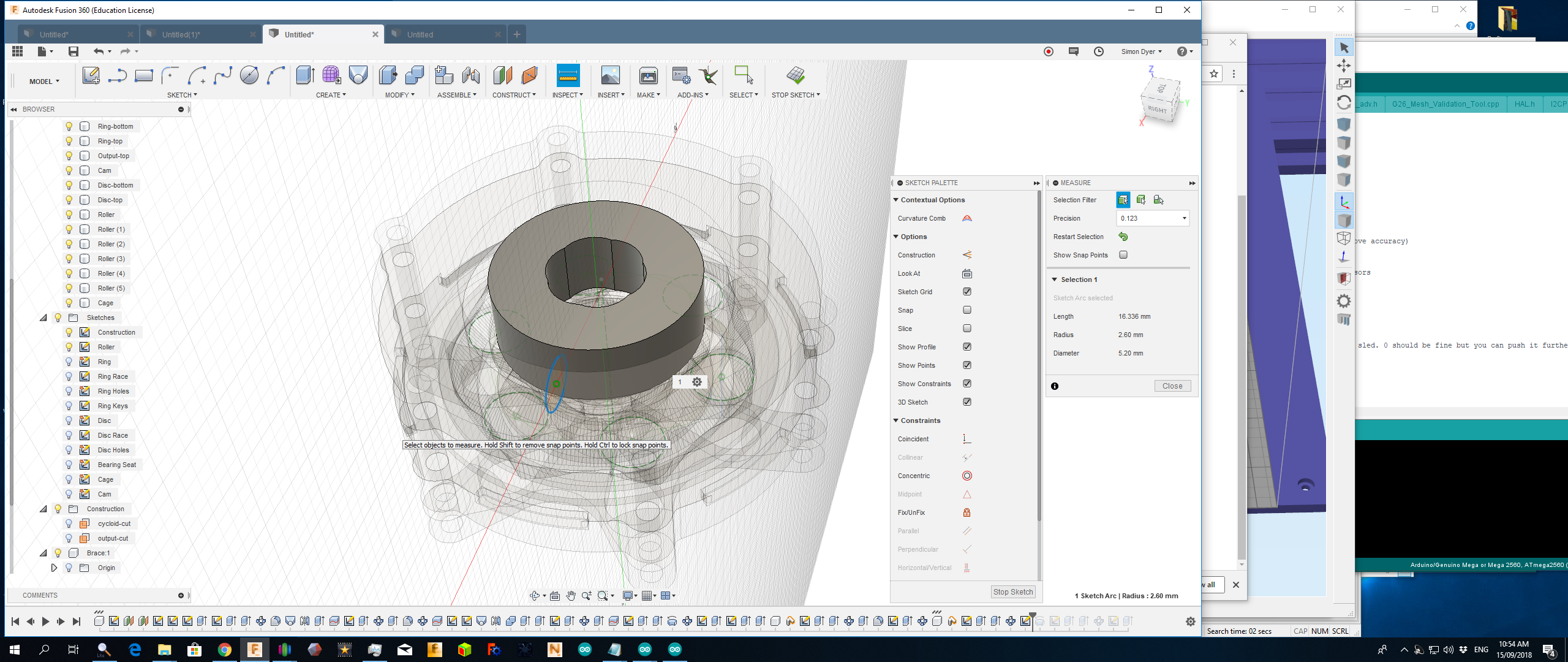
Task: Hide the Ring-bottom body via lightbulb
Action: point(69,126)
